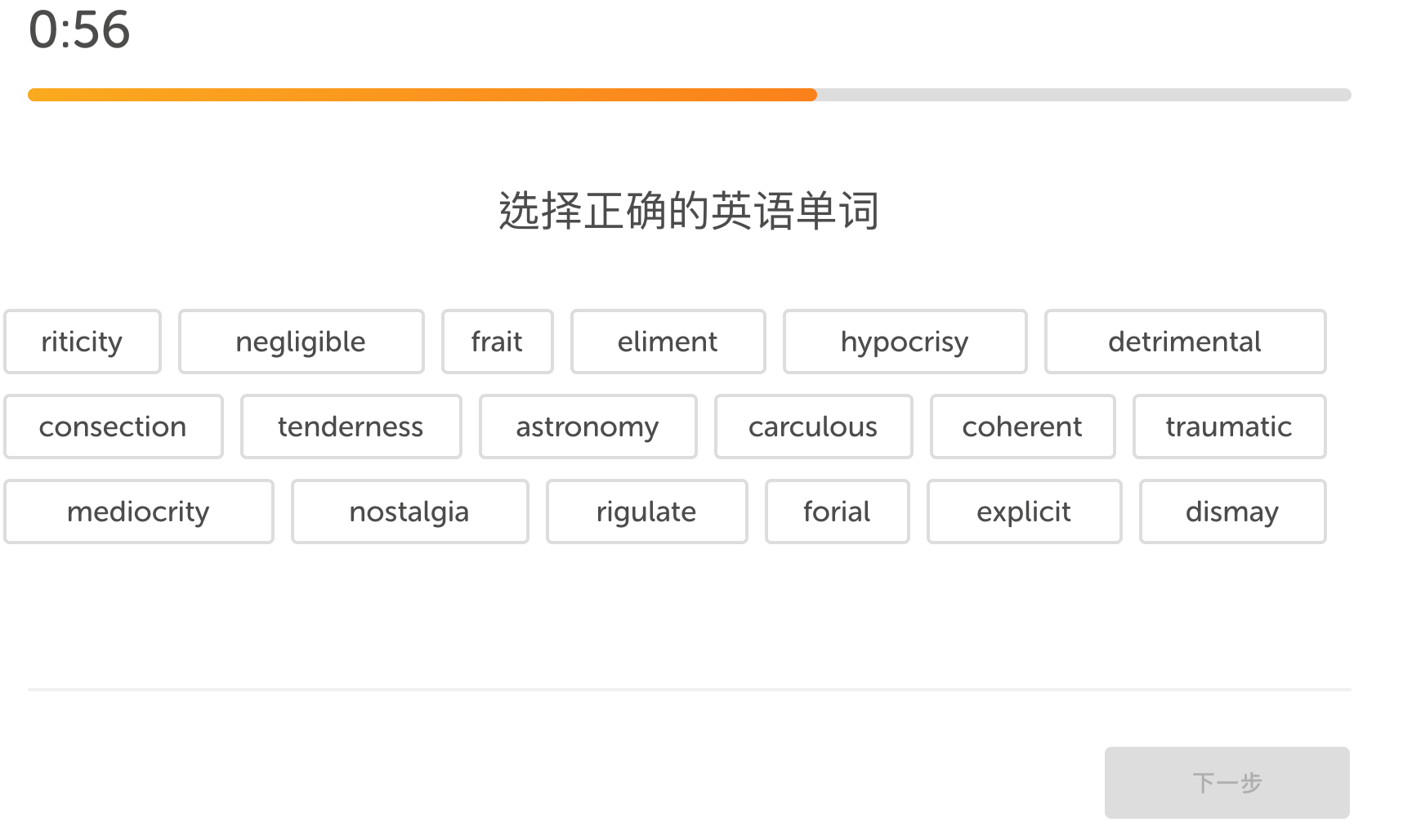Tap the 'consection' word chip
The height and width of the screenshot is (840, 1412).
point(113,427)
